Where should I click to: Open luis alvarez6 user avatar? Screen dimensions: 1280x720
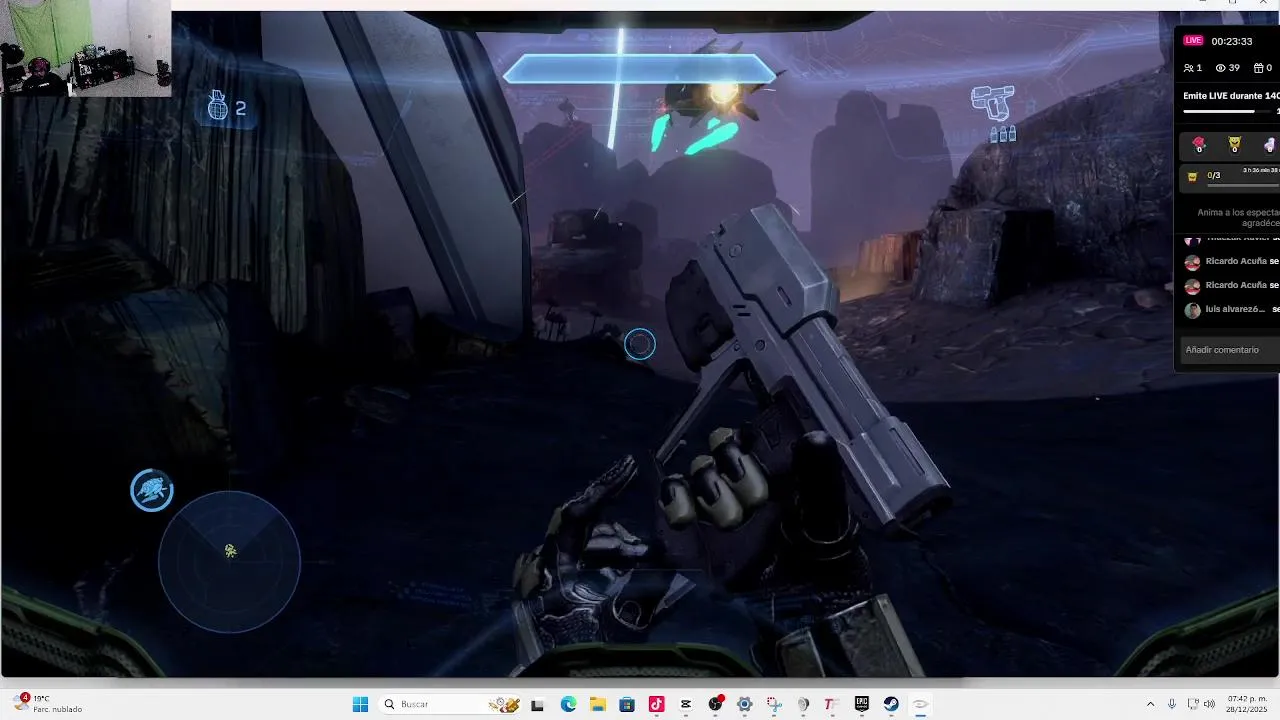[x=1192, y=310]
